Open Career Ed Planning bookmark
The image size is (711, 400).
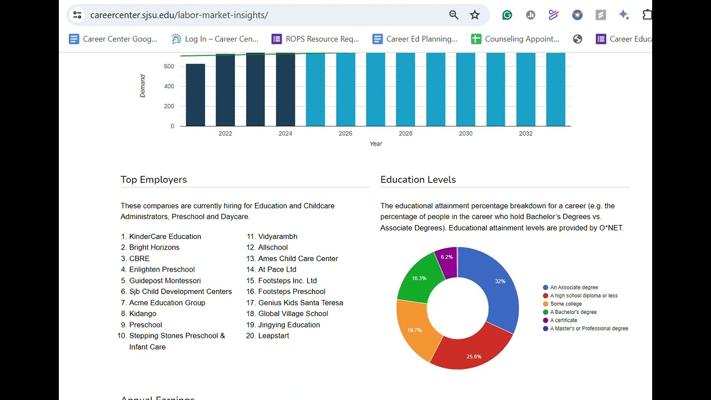[x=415, y=39]
